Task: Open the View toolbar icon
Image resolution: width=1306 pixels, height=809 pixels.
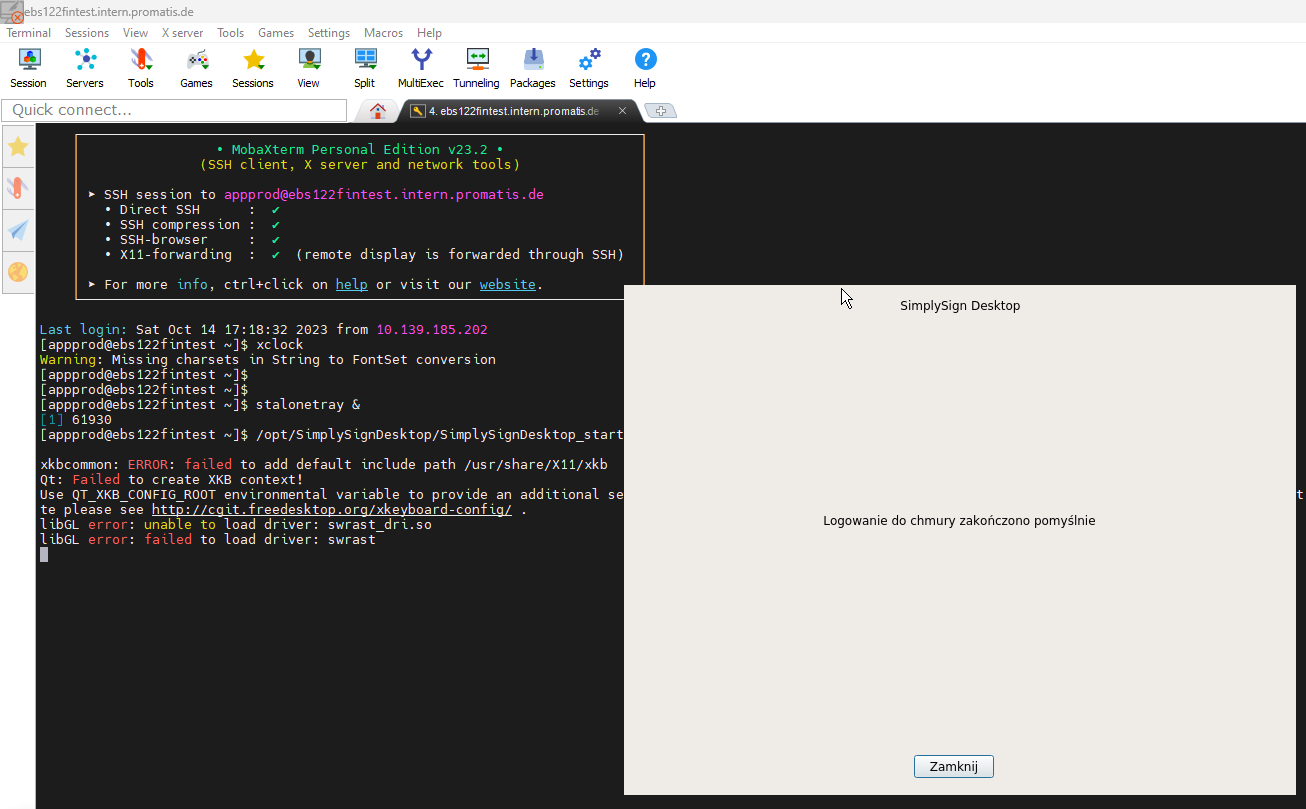Action: [308, 68]
